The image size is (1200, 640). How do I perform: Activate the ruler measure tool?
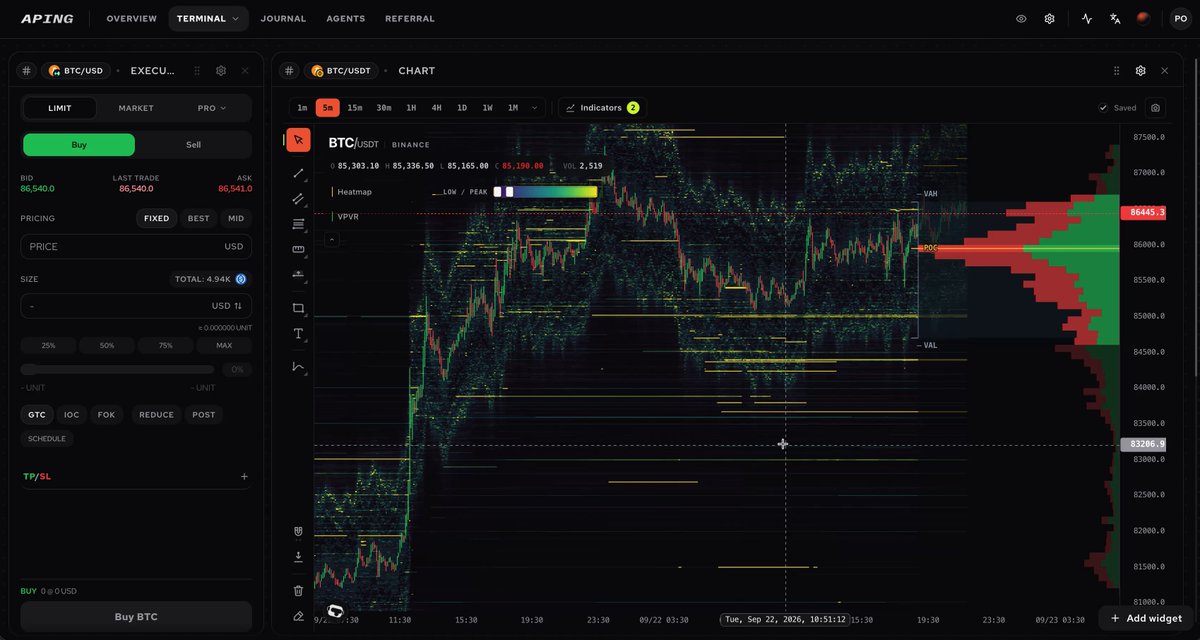(x=298, y=249)
